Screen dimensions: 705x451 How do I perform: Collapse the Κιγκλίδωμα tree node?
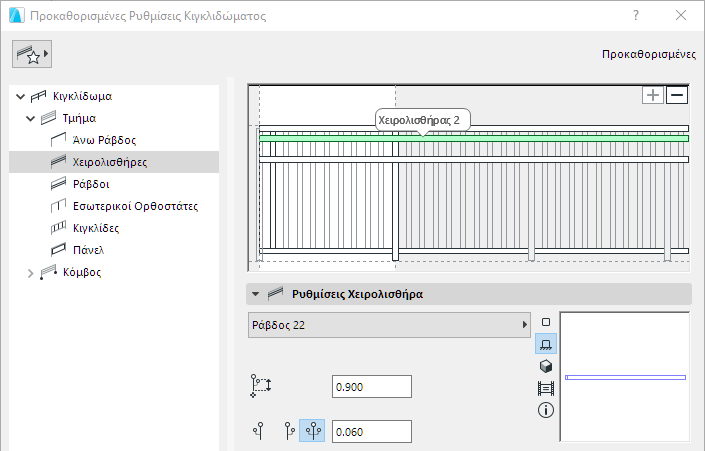click(x=20, y=97)
